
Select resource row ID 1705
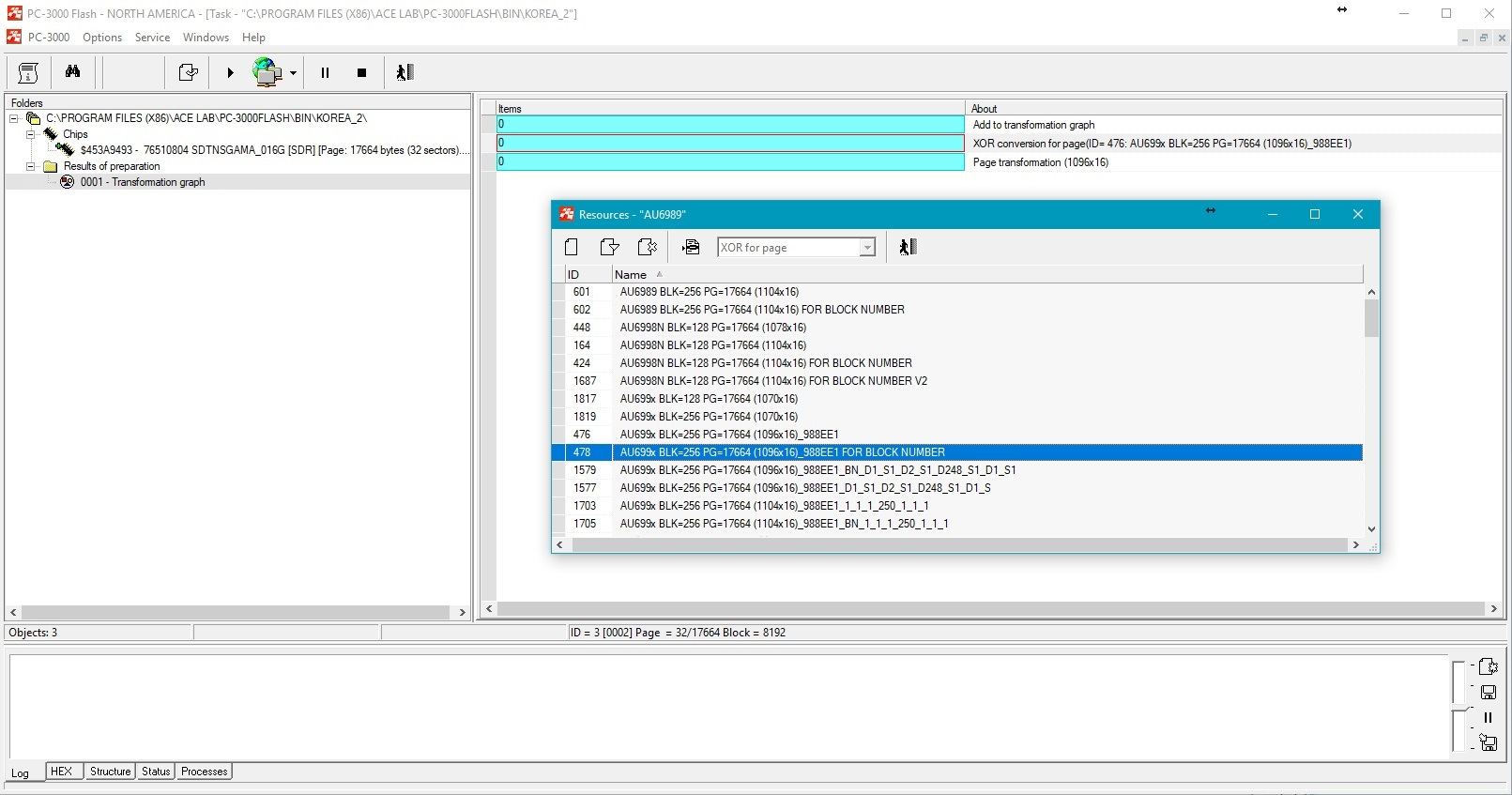957,524
